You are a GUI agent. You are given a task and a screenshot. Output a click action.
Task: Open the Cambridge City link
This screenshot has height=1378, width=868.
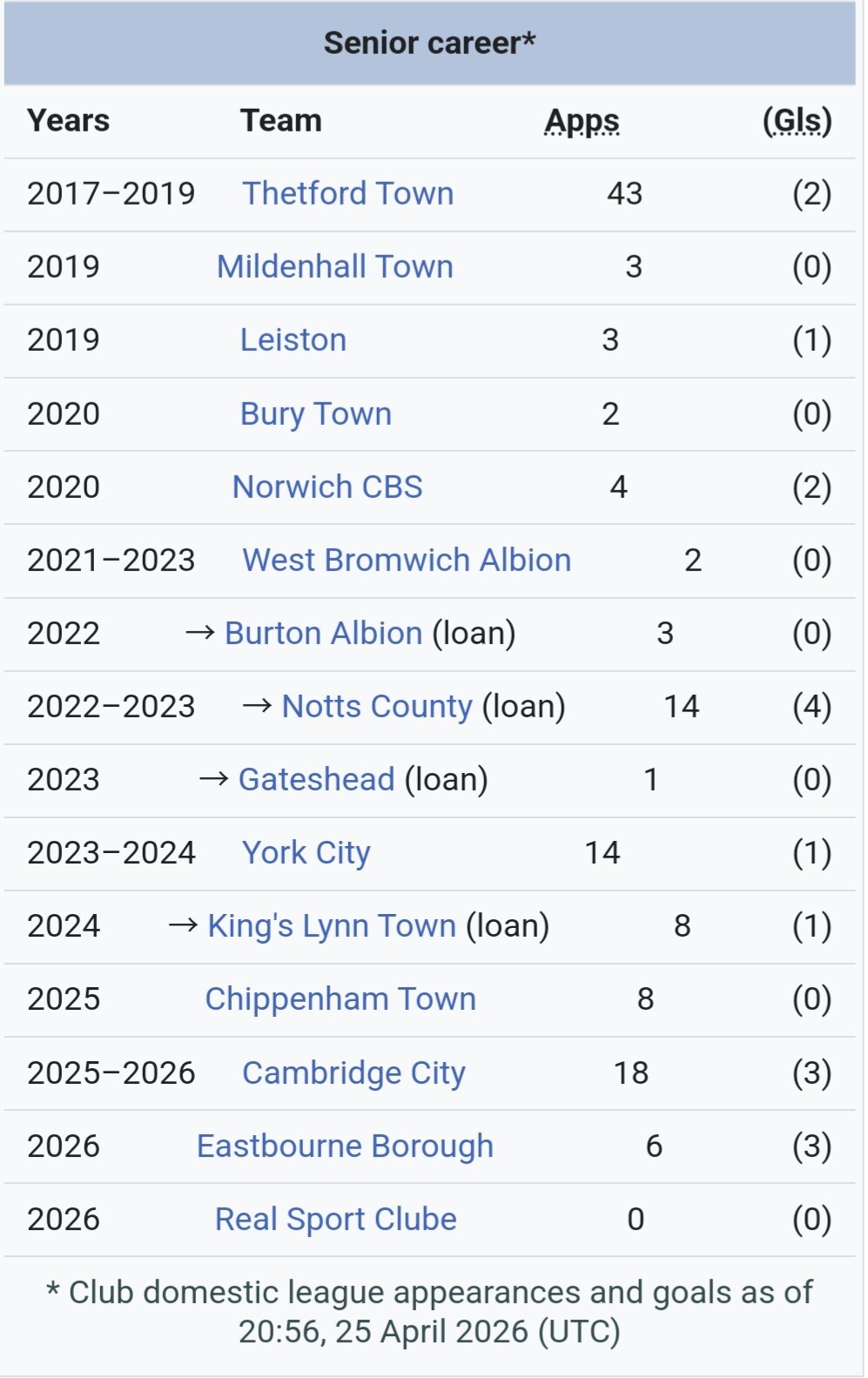pos(353,1073)
